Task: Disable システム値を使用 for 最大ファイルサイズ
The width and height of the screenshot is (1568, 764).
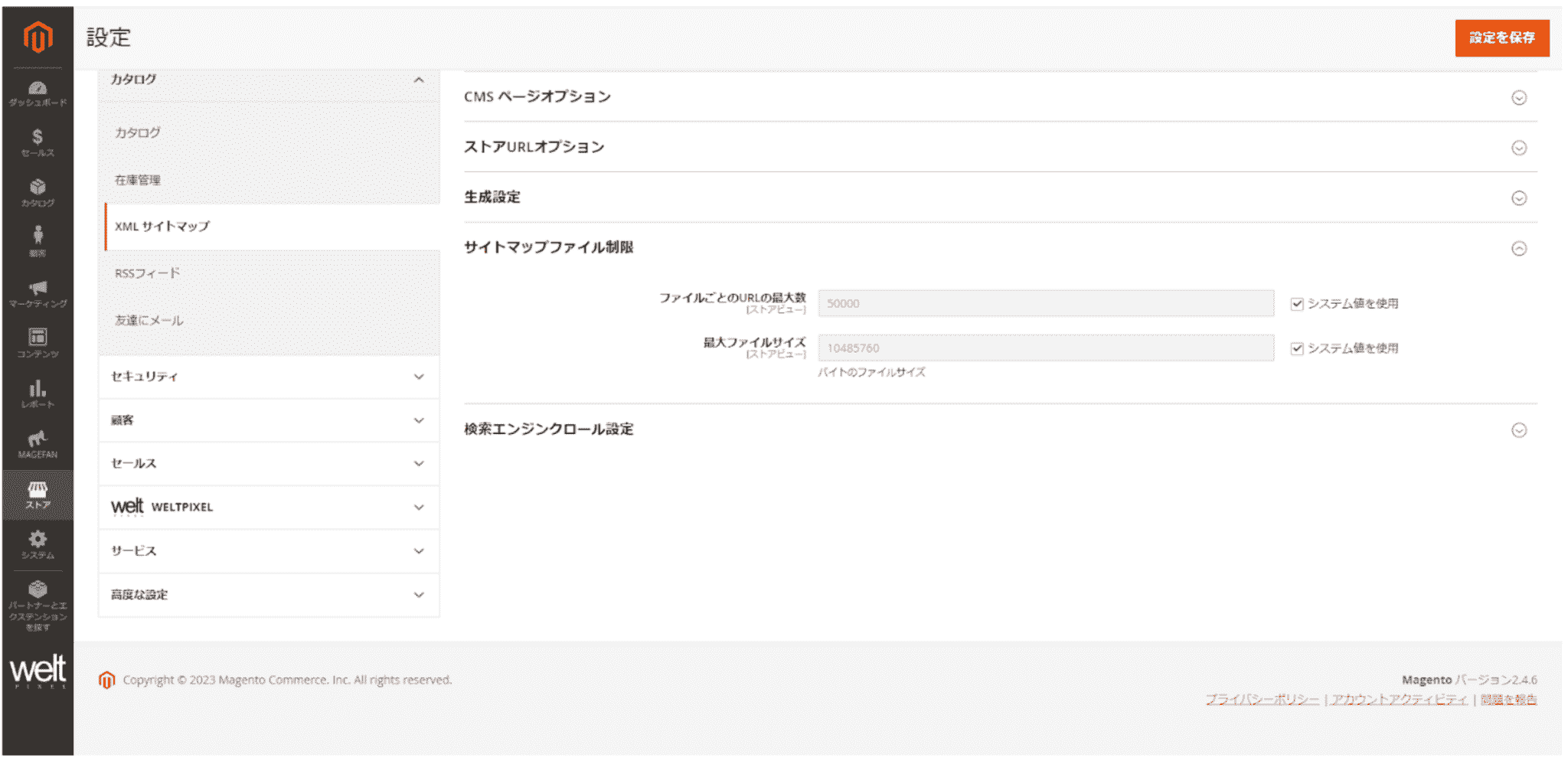Action: (x=1297, y=348)
